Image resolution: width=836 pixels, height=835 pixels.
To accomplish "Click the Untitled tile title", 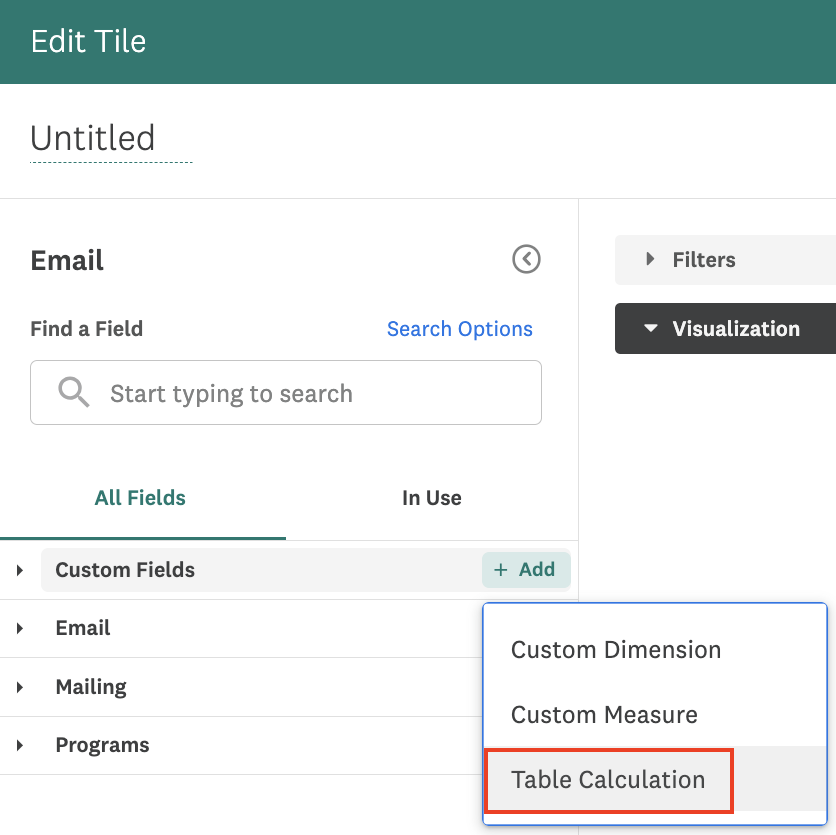I will tap(93, 138).
